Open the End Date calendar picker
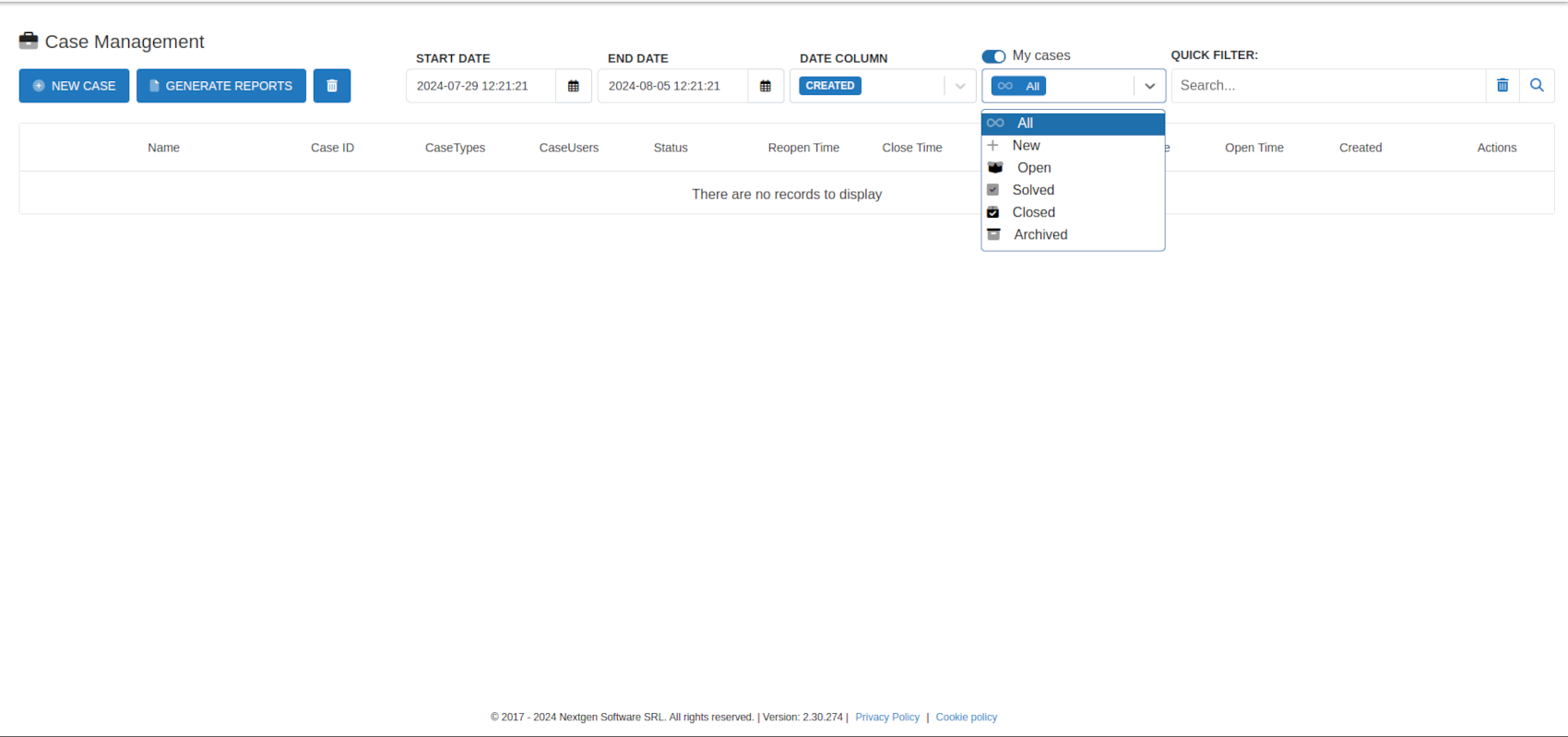1568x737 pixels. 766,86
